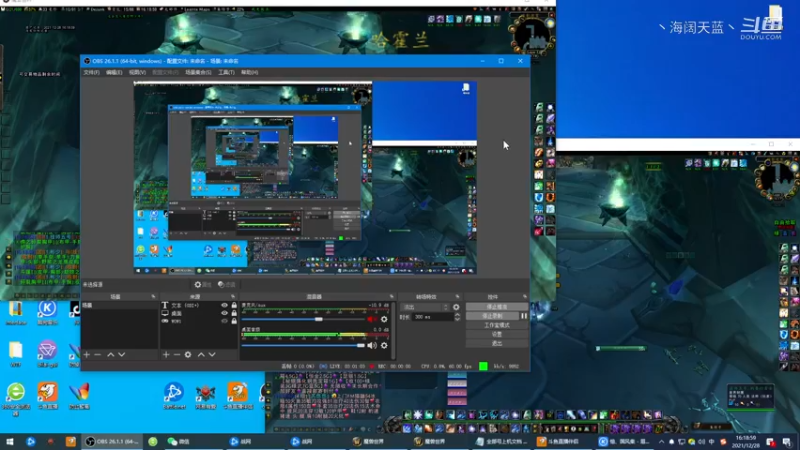Click the Stop Recording button
The image size is (800, 450).
coord(492,316)
